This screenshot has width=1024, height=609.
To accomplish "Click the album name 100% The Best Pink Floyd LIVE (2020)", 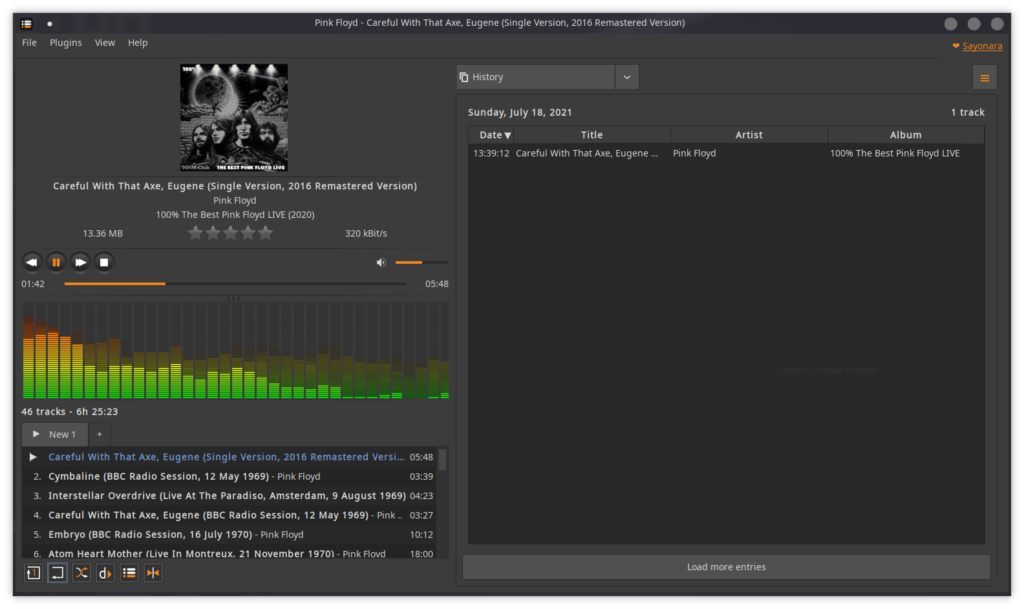I will tap(235, 215).
